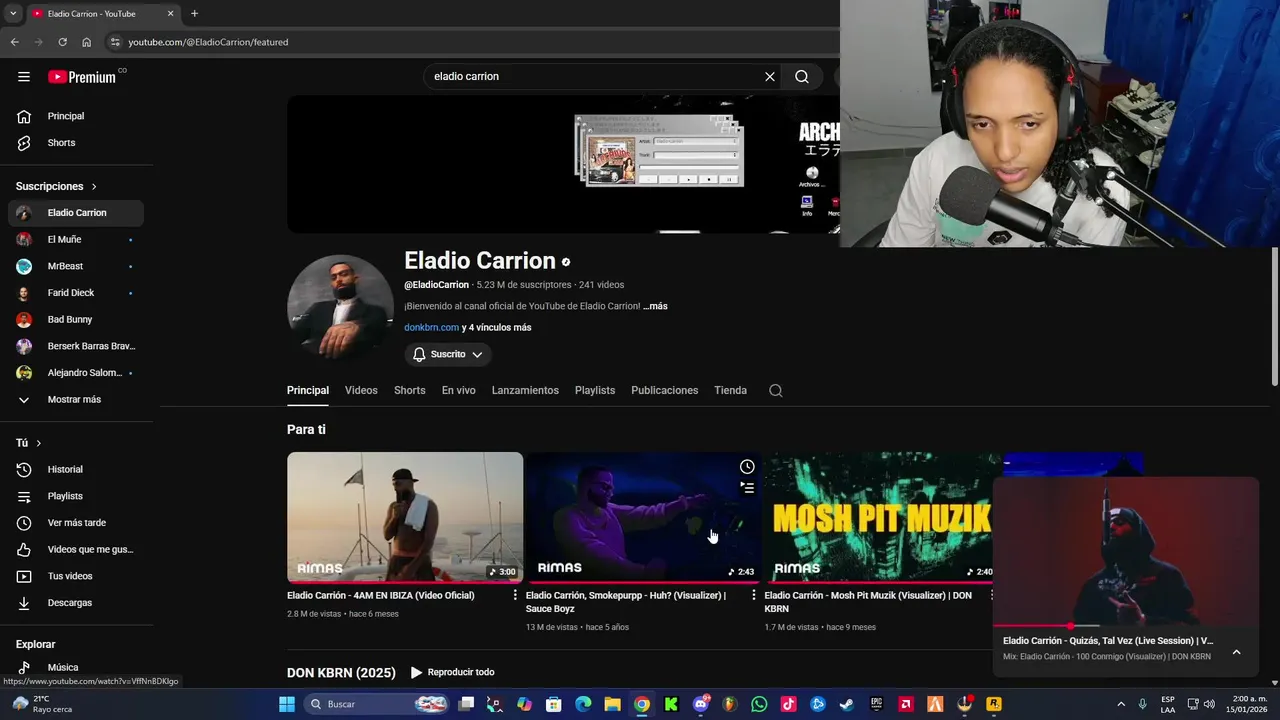The height and width of the screenshot is (720, 1280).
Task: Add Huh? video to queue icon
Action: (x=747, y=488)
